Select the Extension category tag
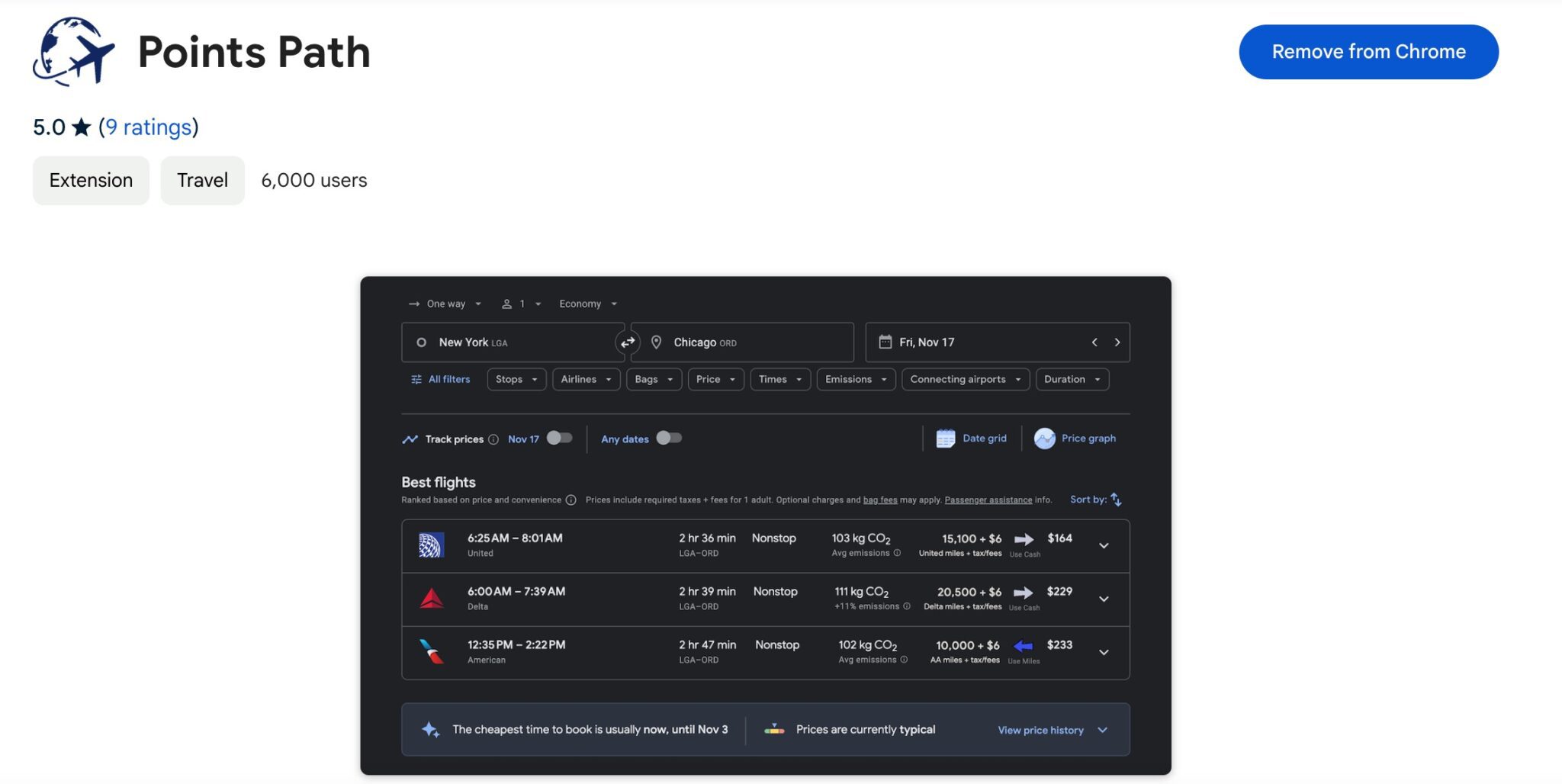The height and width of the screenshot is (784, 1562). tap(91, 180)
